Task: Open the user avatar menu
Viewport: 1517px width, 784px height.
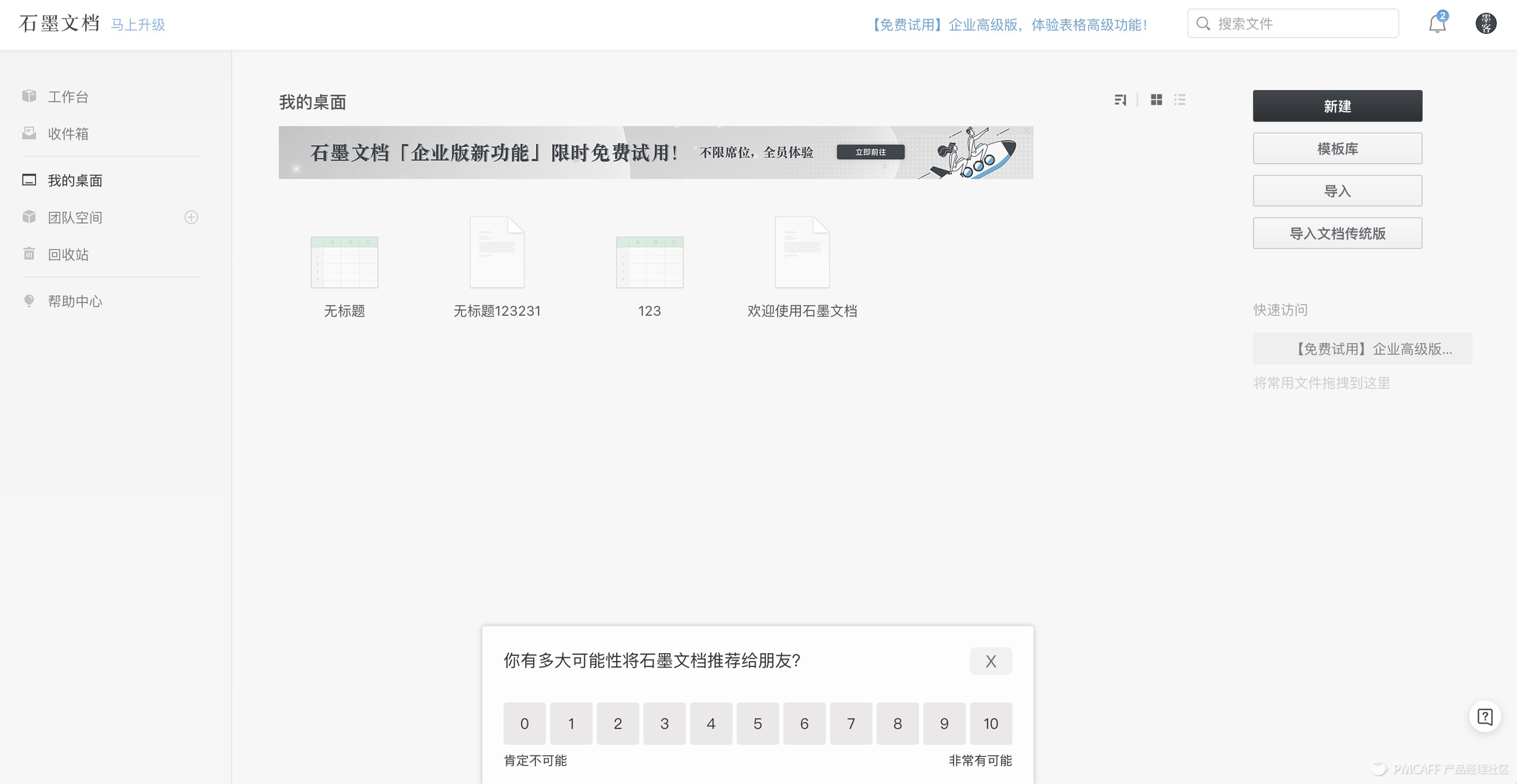Action: click(1486, 24)
